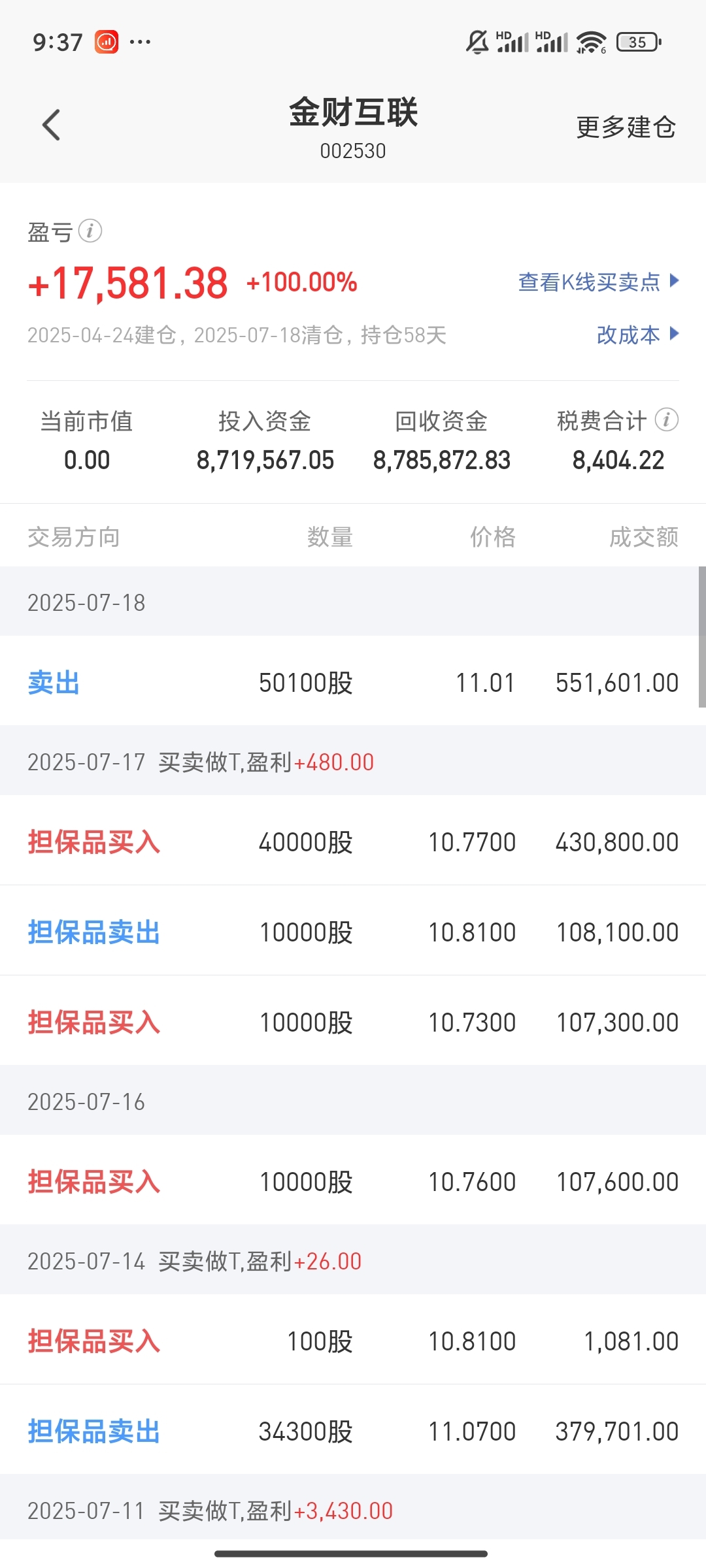Screen dimensions: 706x1568
Task: Tap the 建仓/清仓 holding-period line
Action: pyautogui.click(x=237, y=335)
